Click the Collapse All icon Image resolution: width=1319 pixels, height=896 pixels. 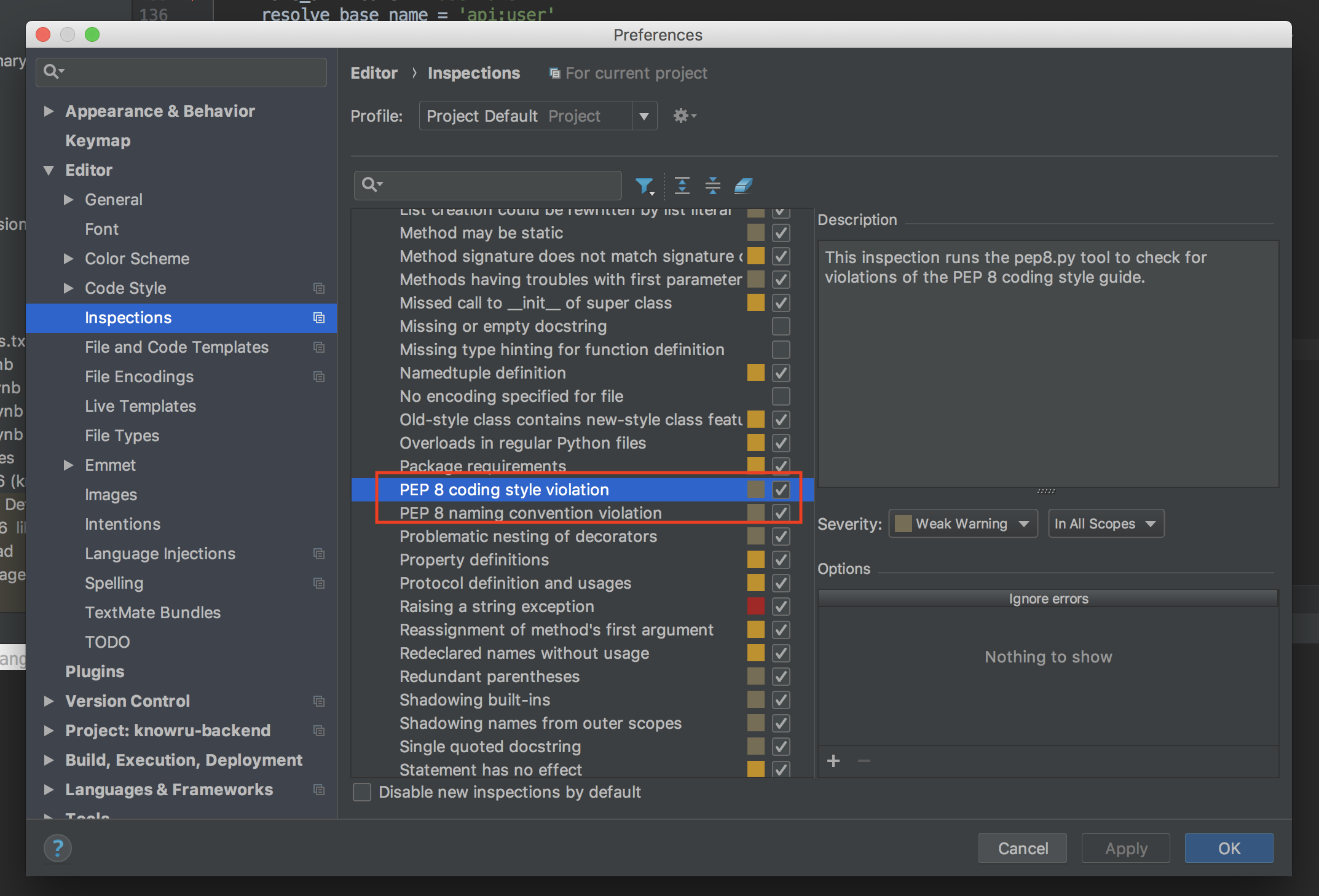[713, 186]
